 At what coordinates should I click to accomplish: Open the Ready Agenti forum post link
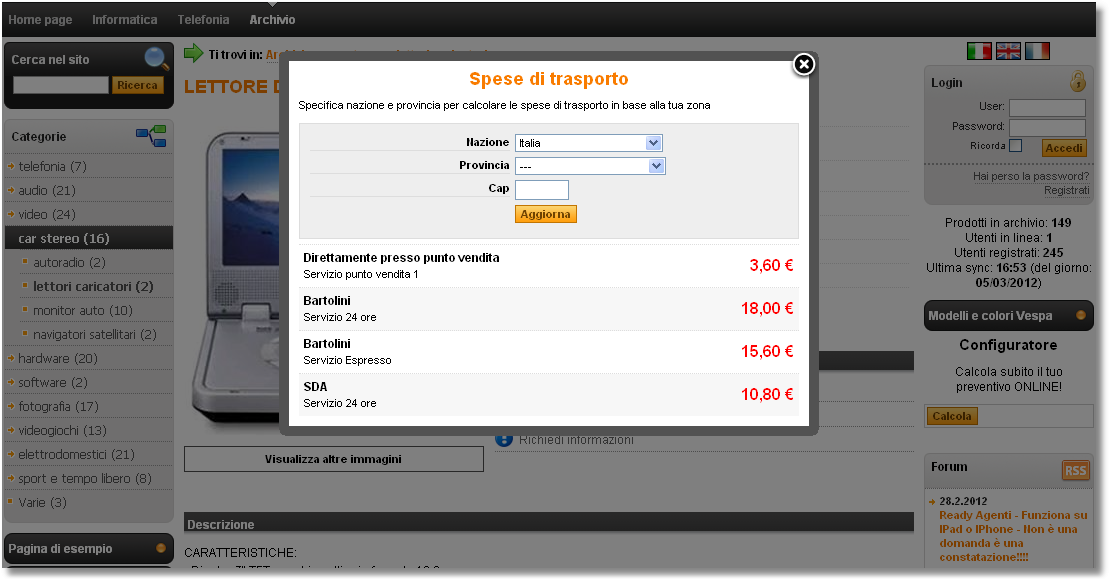click(x=1012, y=536)
